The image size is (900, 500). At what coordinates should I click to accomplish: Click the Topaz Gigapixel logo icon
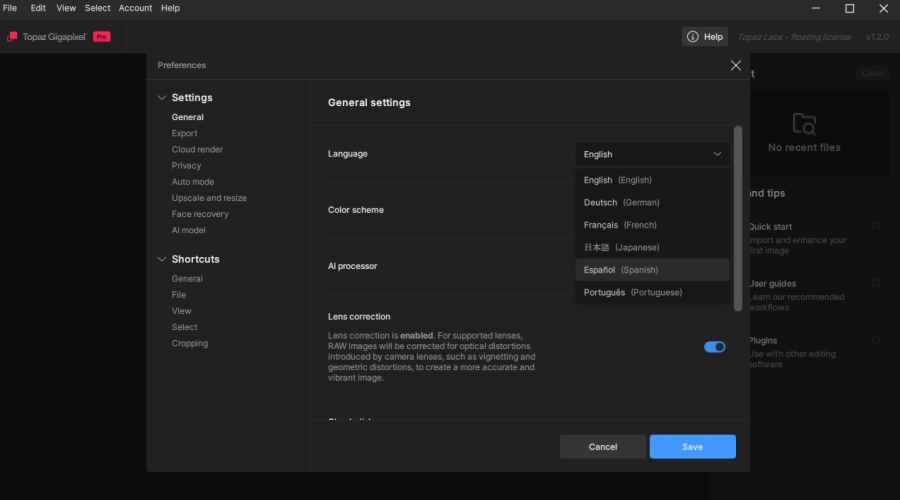point(12,37)
